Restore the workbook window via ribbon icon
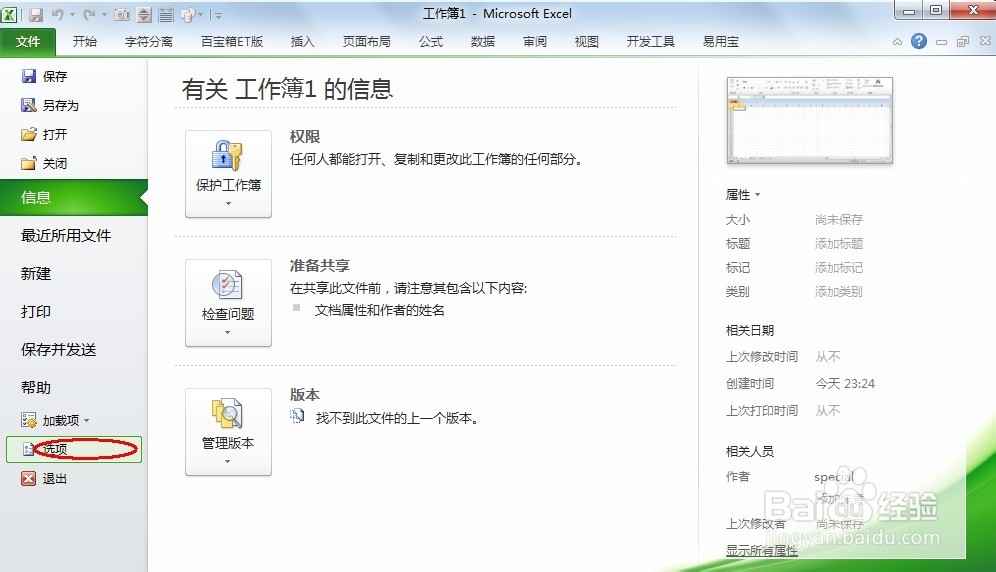Screen dimensions: 996x572 (963, 42)
